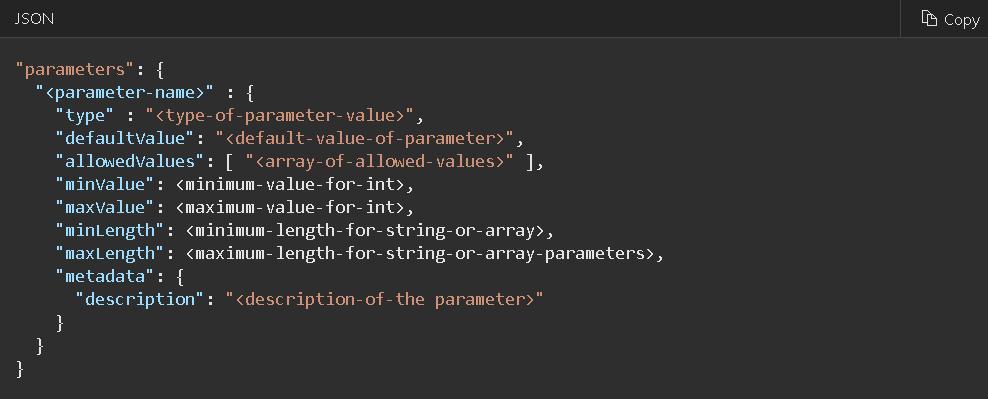Image resolution: width=988 pixels, height=399 pixels.
Task: Click the "metadata" property key
Action: point(105,277)
